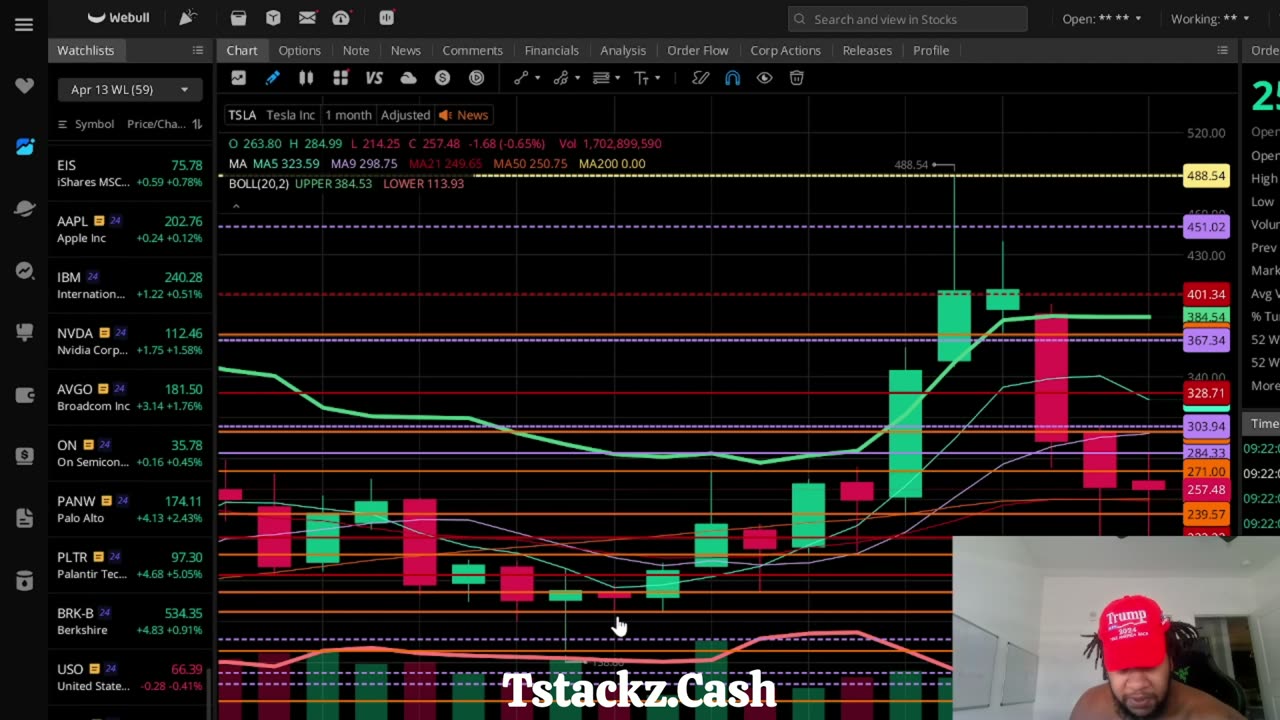Expand the line drawing tool dropdown
1280x720 pixels.
click(x=538, y=78)
